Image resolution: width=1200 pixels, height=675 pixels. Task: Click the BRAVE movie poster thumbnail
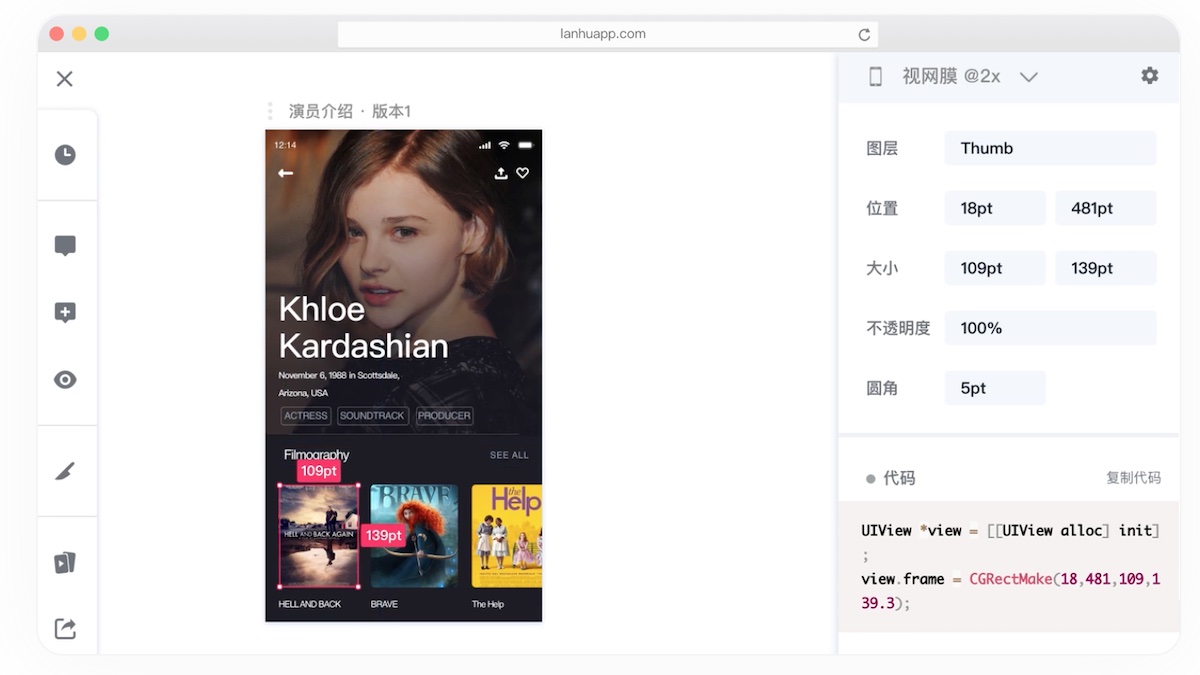[x=414, y=536]
